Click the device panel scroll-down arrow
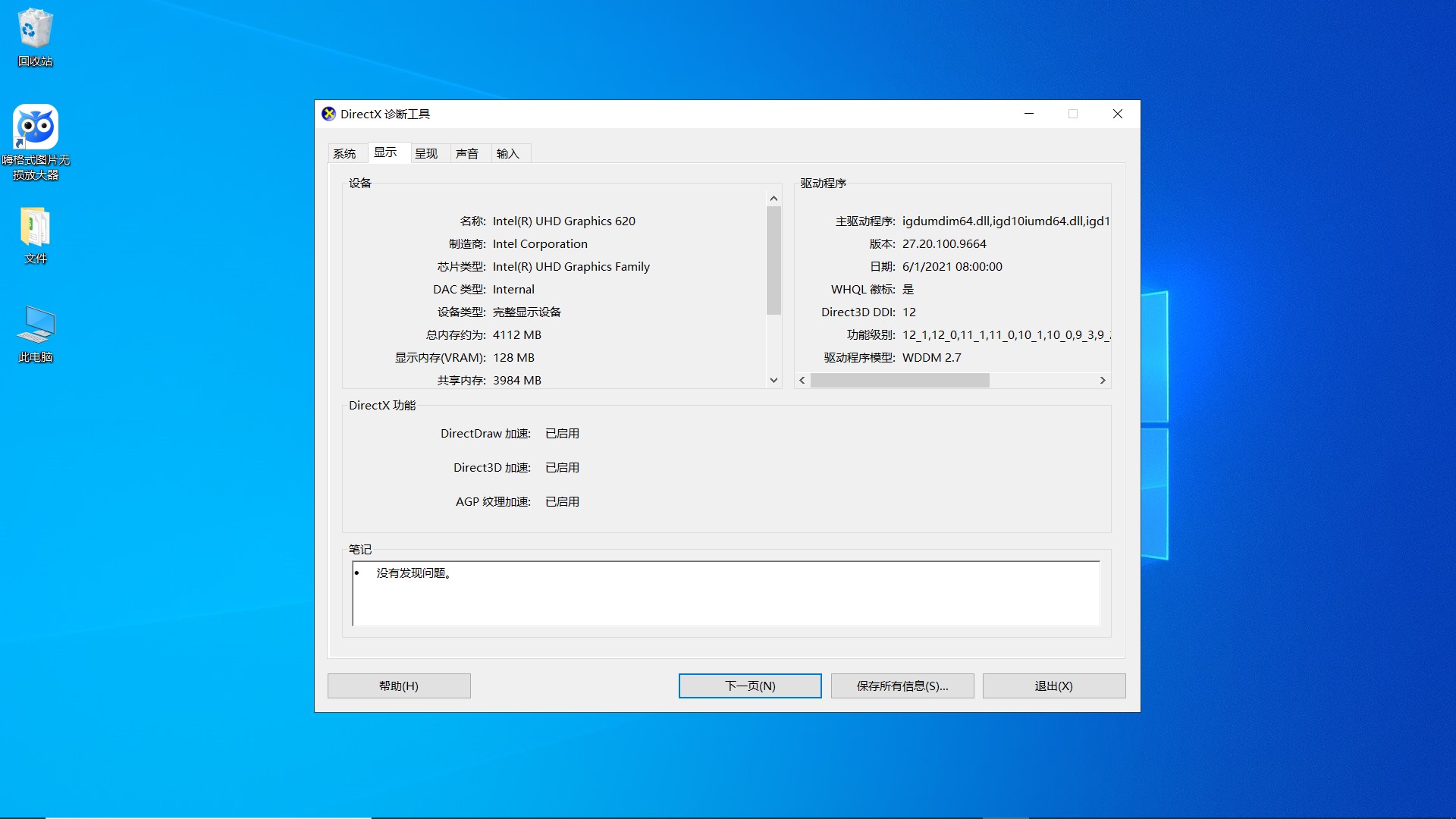The height and width of the screenshot is (819, 1456). pyautogui.click(x=773, y=379)
